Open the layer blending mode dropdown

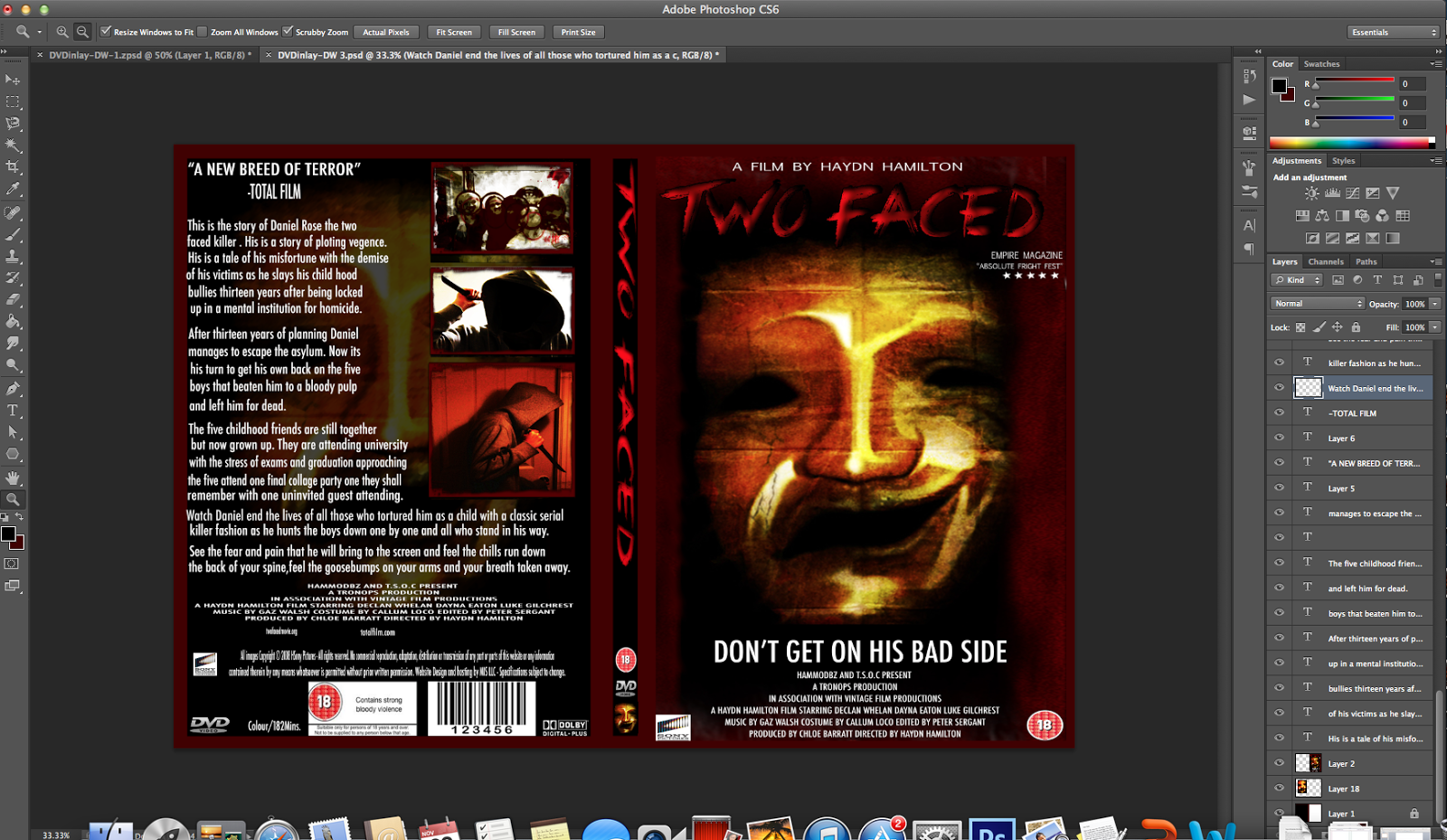pyautogui.click(x=1317, y=303)
